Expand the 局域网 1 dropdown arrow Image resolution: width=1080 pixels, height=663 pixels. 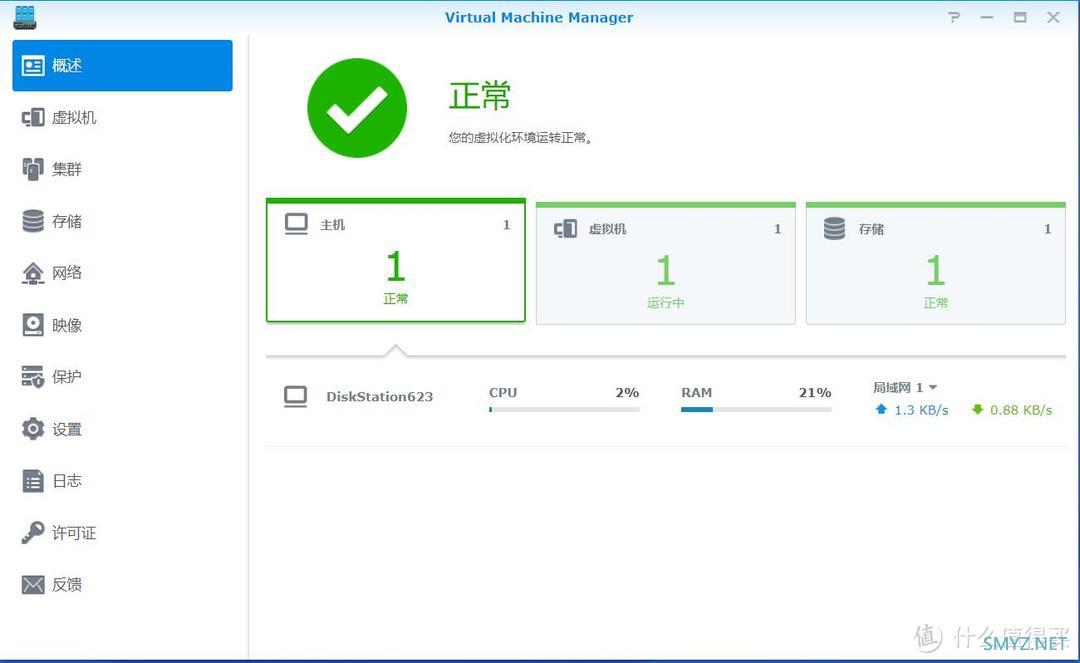933,388
